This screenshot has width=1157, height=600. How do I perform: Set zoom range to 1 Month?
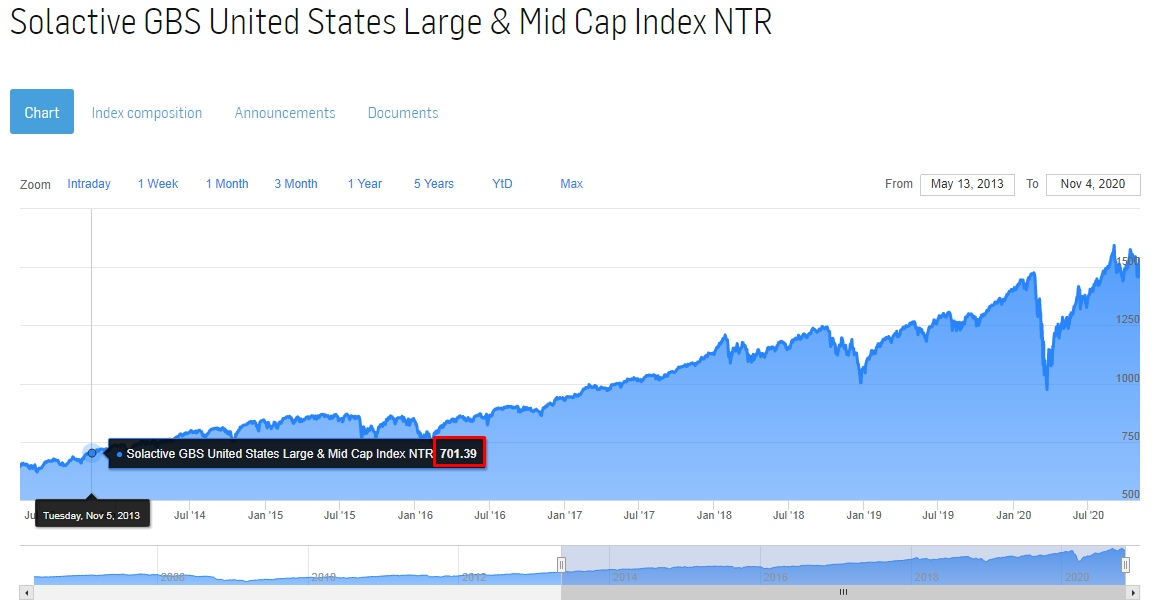[227, 184]
